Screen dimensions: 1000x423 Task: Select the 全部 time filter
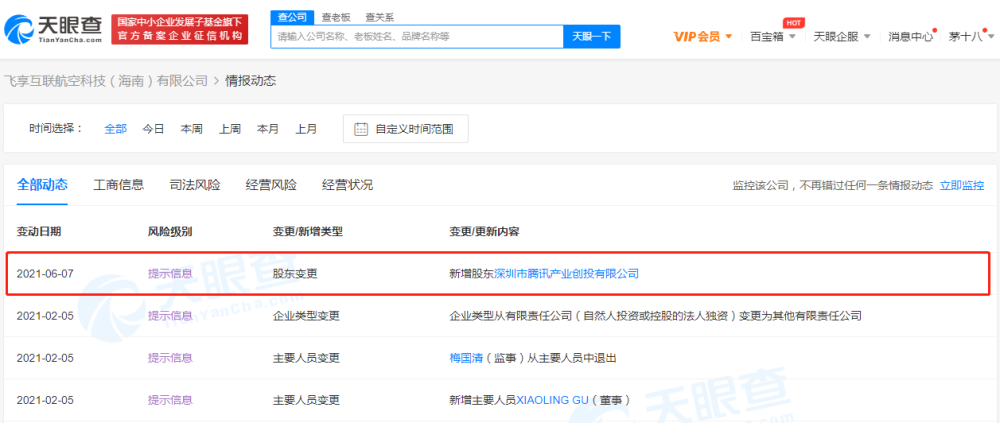click(115, 129)
